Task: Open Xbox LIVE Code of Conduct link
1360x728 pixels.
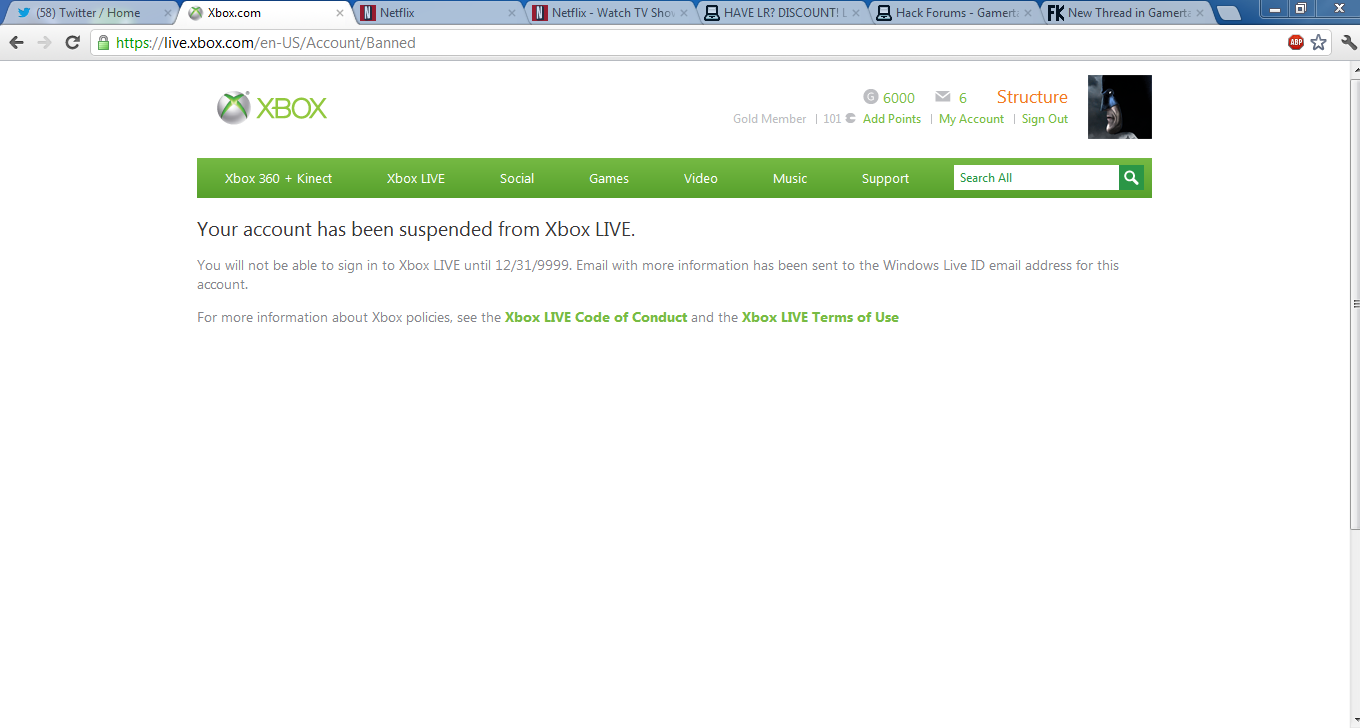Action: pyautogui.click(x=596, y=317)
